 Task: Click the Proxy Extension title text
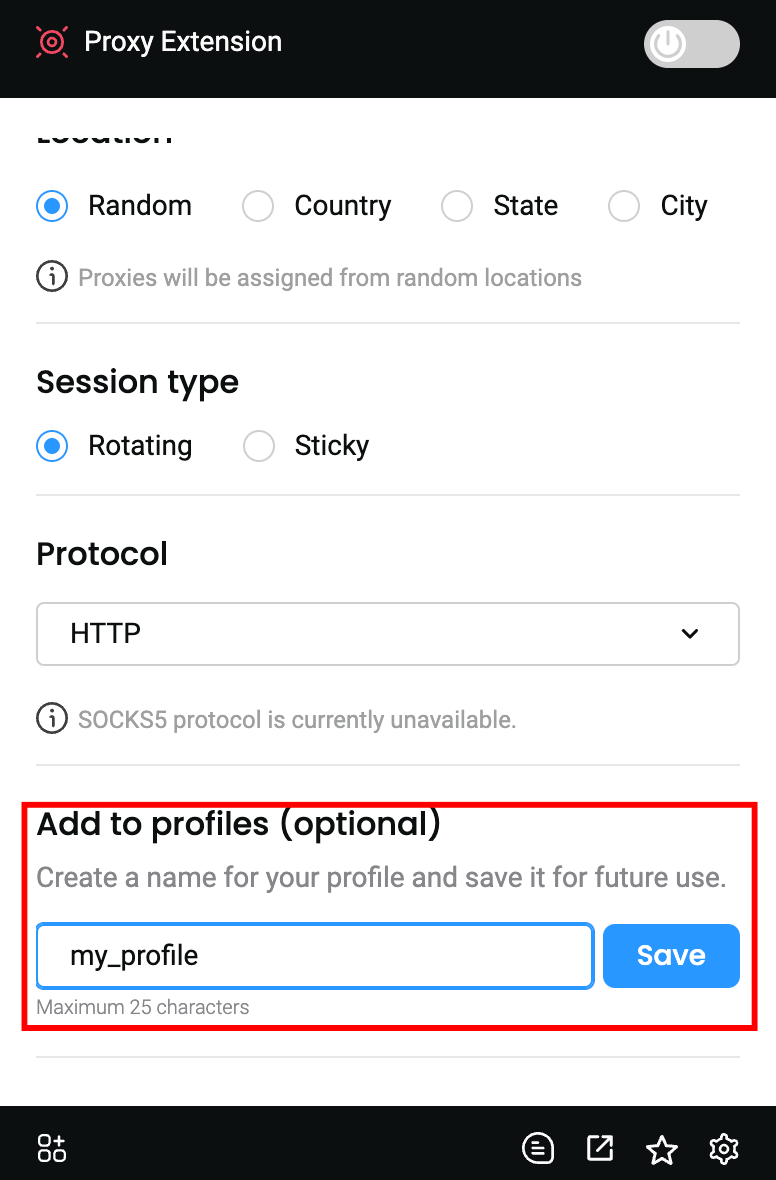coord(182,42)
